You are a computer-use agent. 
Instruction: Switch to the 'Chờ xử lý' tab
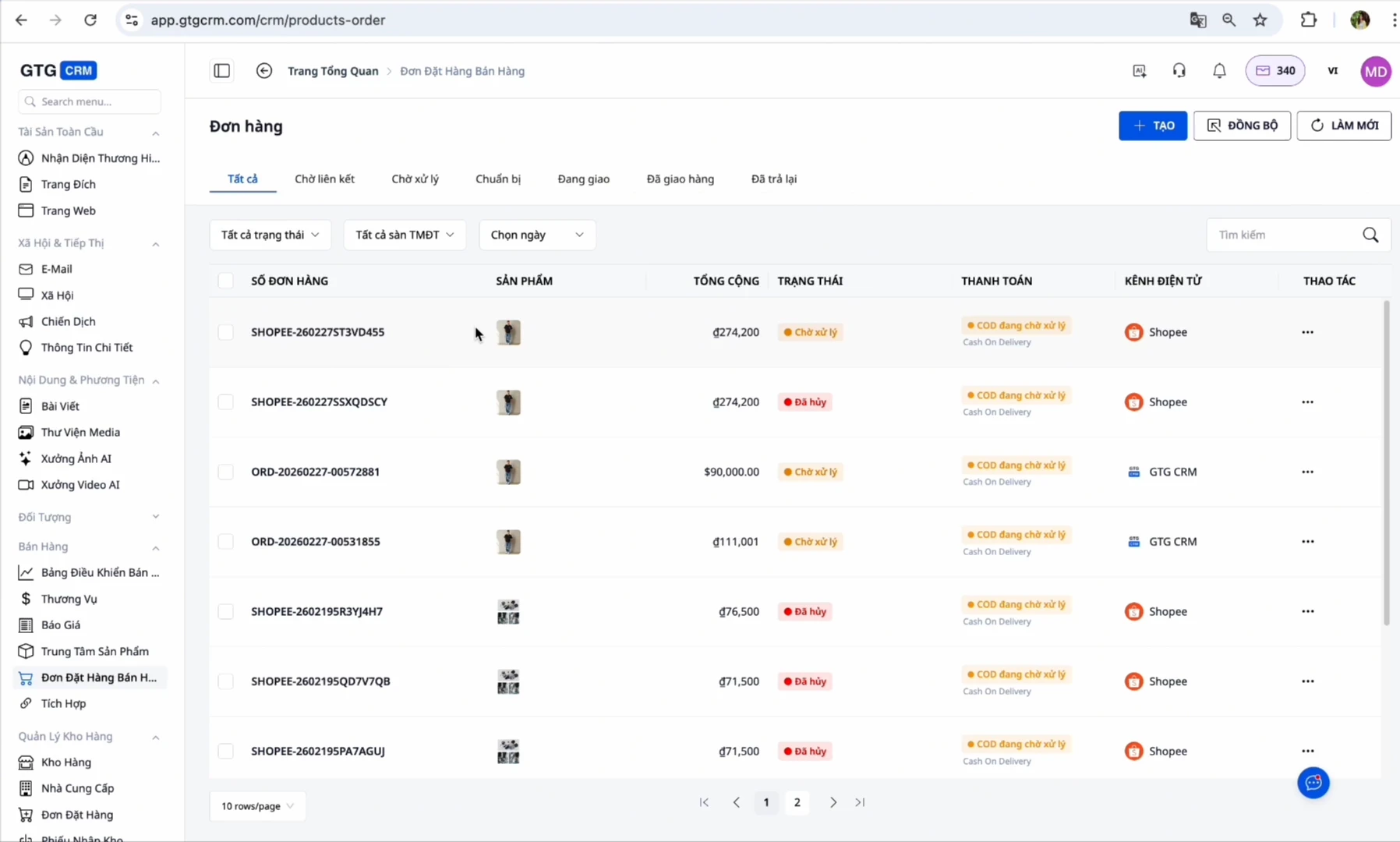[415, 179]
